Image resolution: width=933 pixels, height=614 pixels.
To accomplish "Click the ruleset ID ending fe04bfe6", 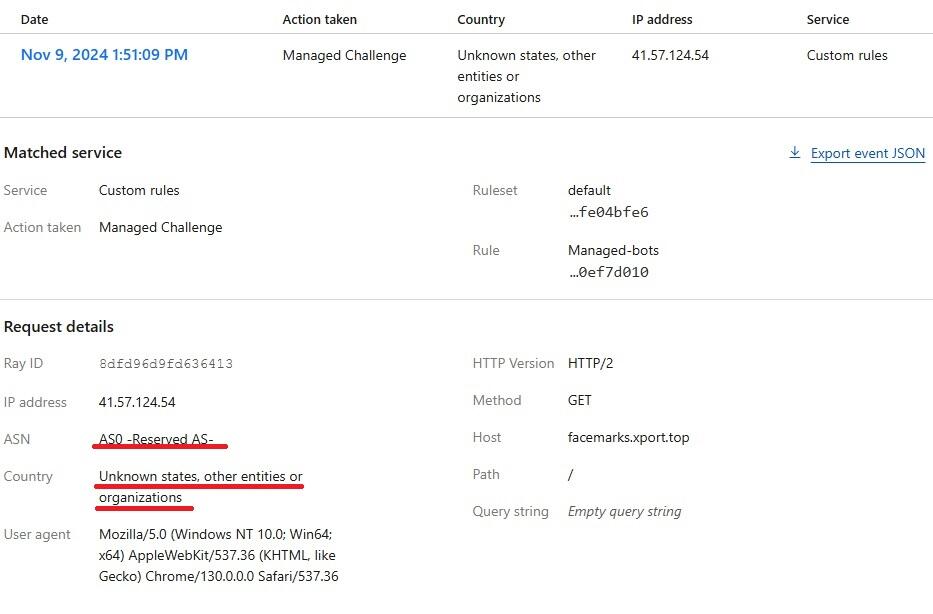I will (x=608, y=212).
